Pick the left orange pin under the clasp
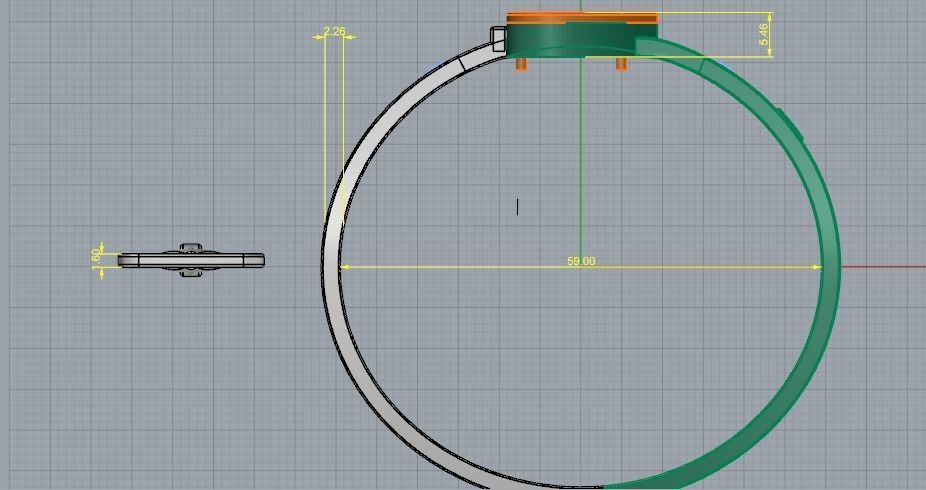The image size is (926, 490). coord(521,64)
